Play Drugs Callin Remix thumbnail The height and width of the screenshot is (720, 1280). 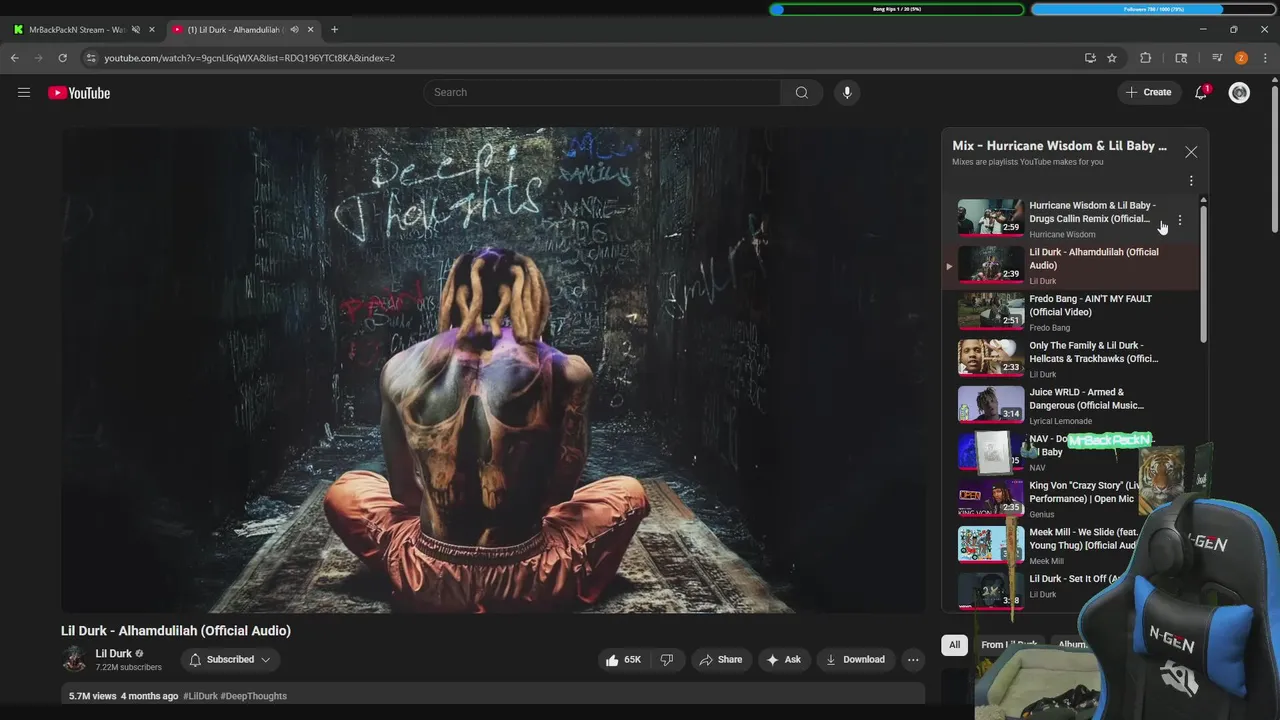(x=990, y=218)
